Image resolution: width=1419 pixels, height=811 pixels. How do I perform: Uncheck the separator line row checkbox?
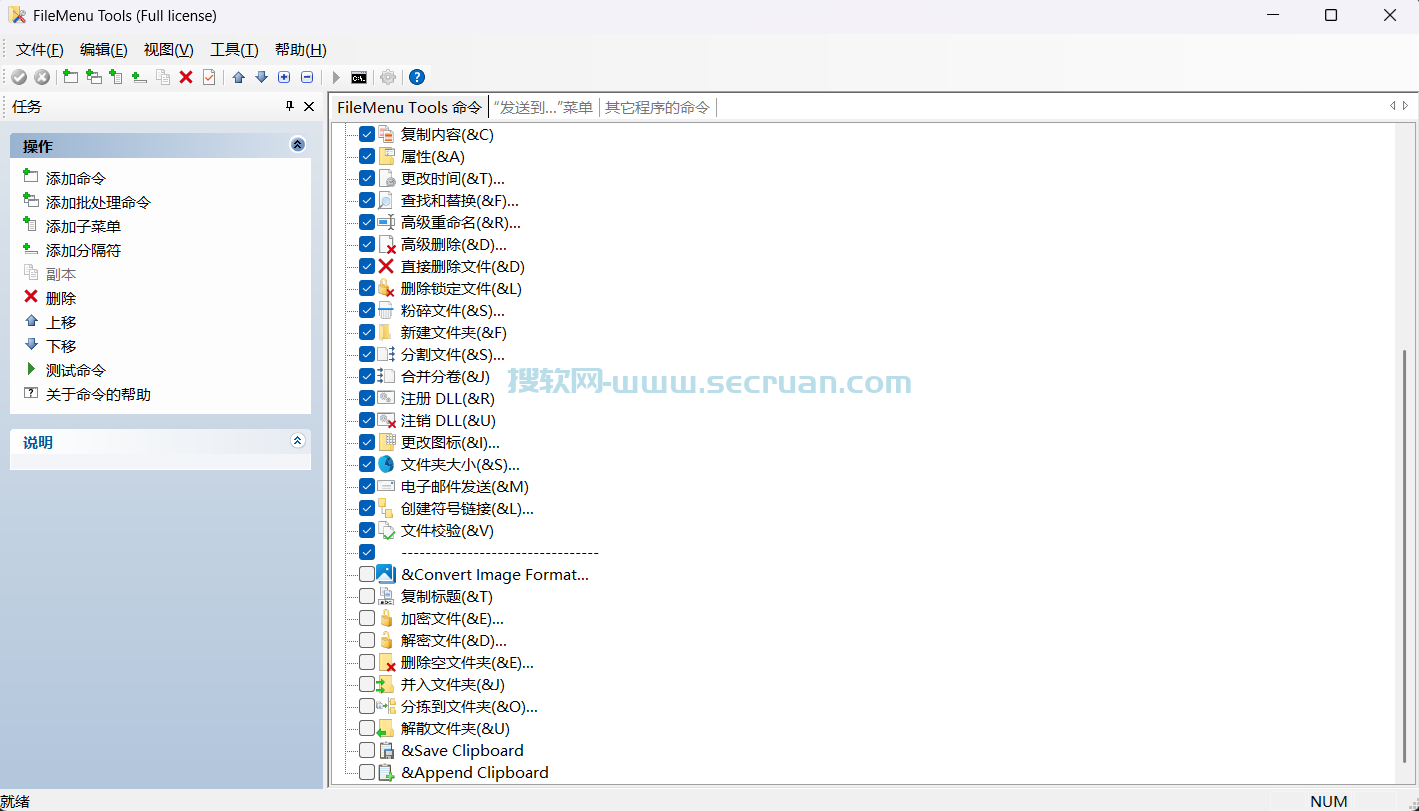(367, 552)
